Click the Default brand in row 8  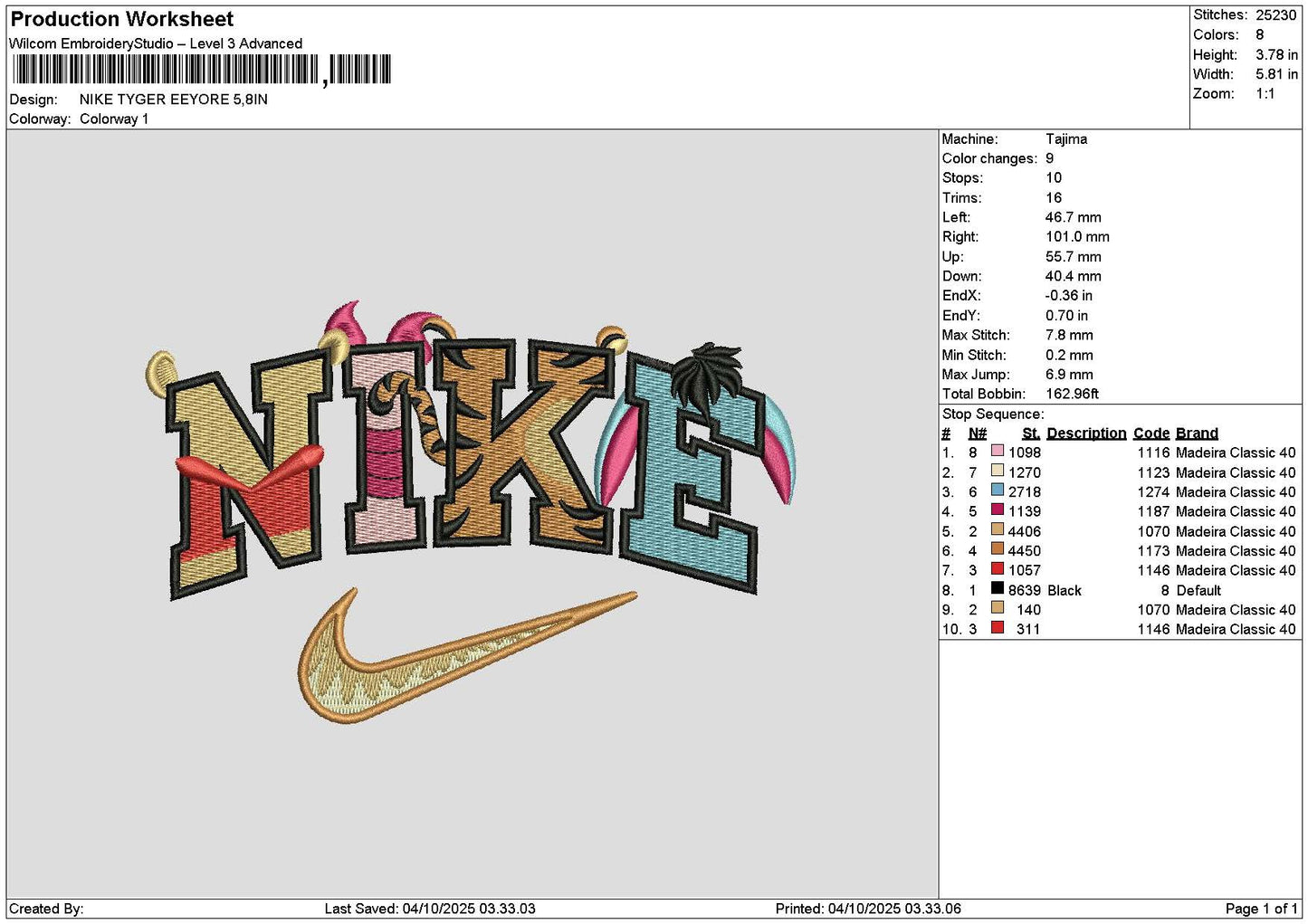coord(1198,590)
